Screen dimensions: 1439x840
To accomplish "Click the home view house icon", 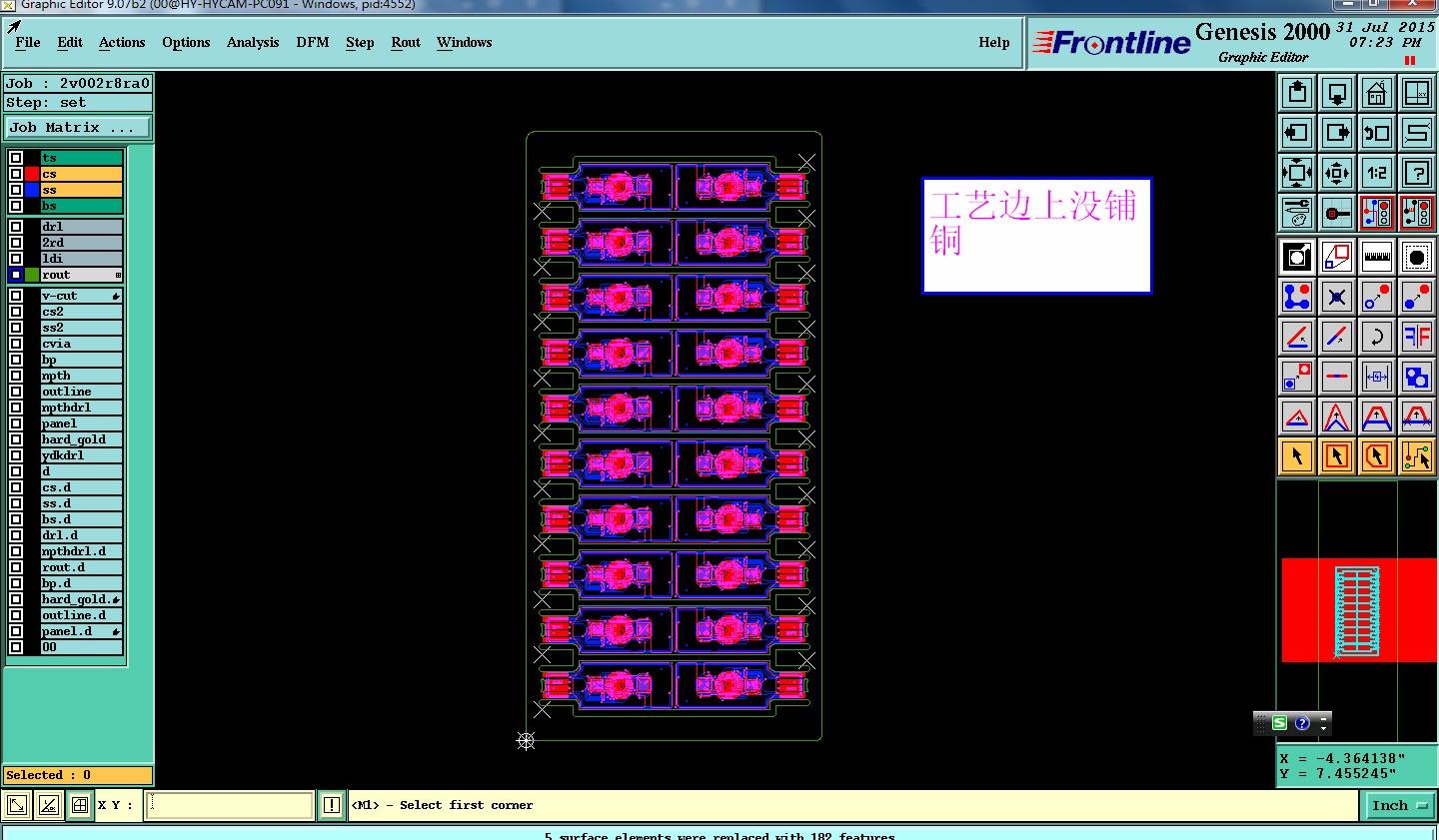I will (x=1377, y=94).
